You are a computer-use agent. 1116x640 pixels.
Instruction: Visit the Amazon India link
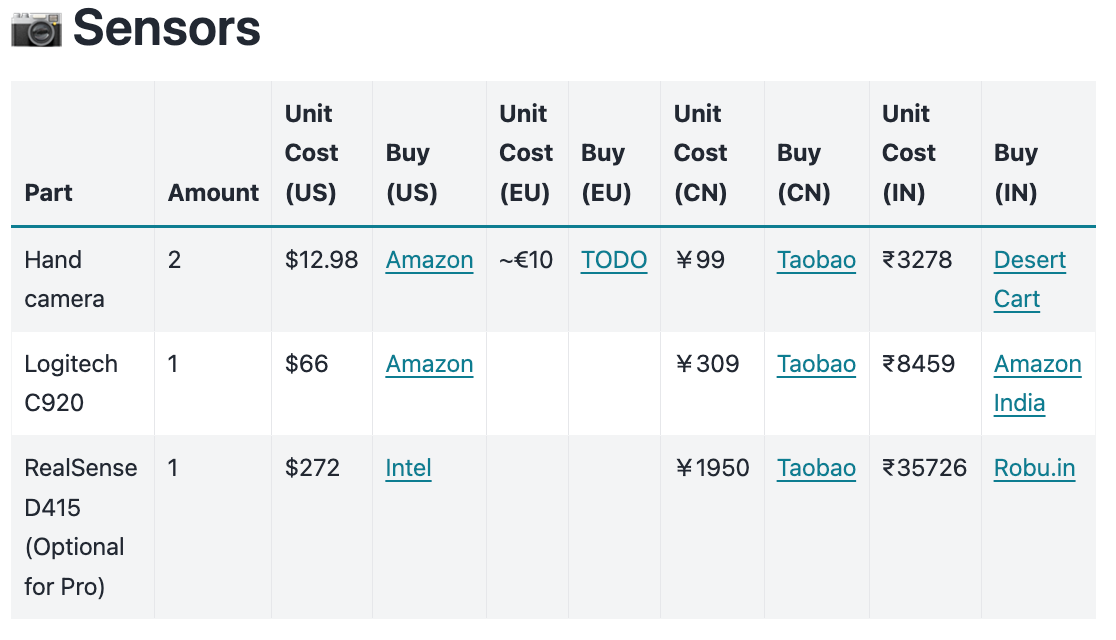1037,383
